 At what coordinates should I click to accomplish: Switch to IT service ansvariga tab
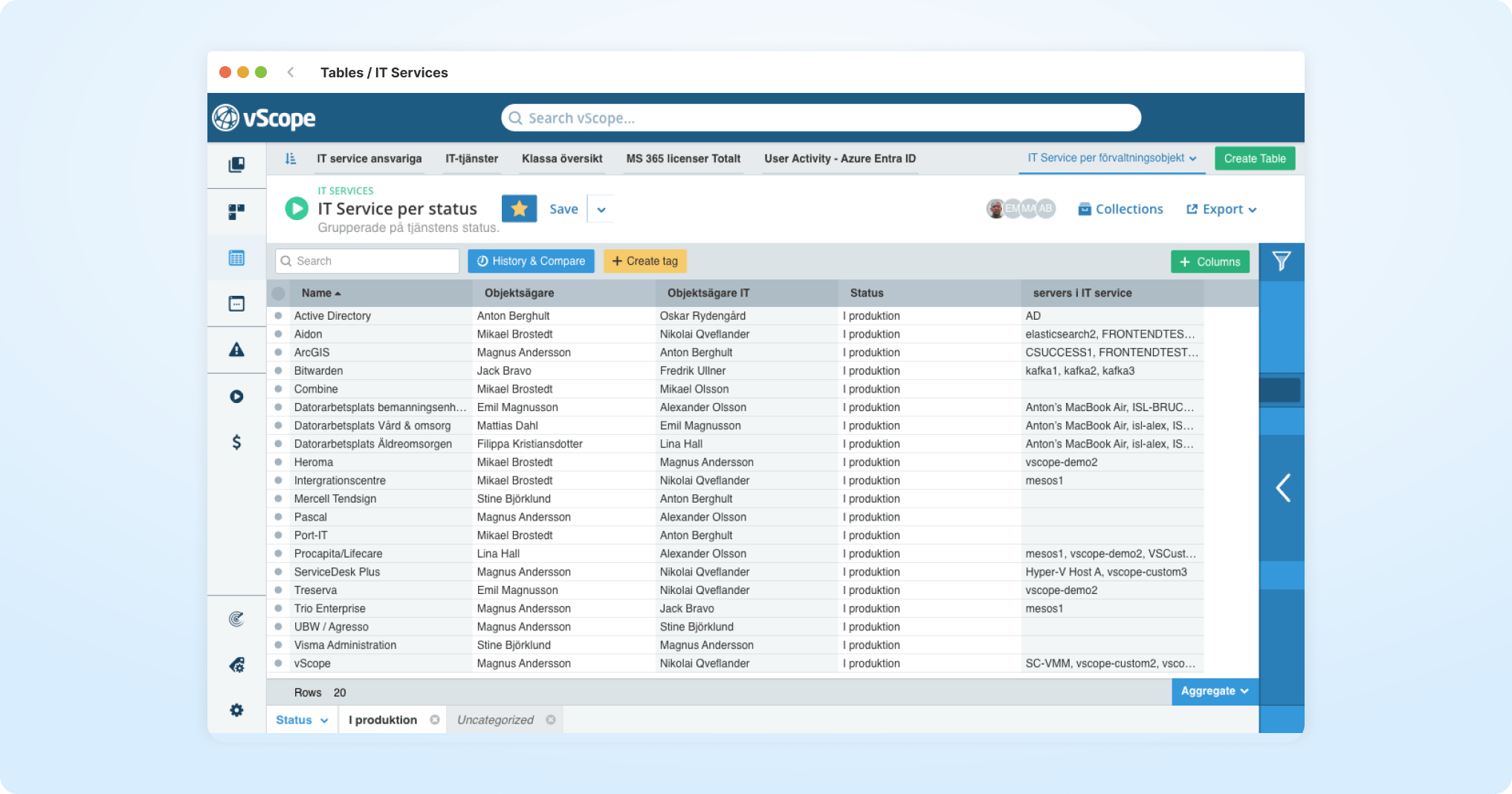369,158
